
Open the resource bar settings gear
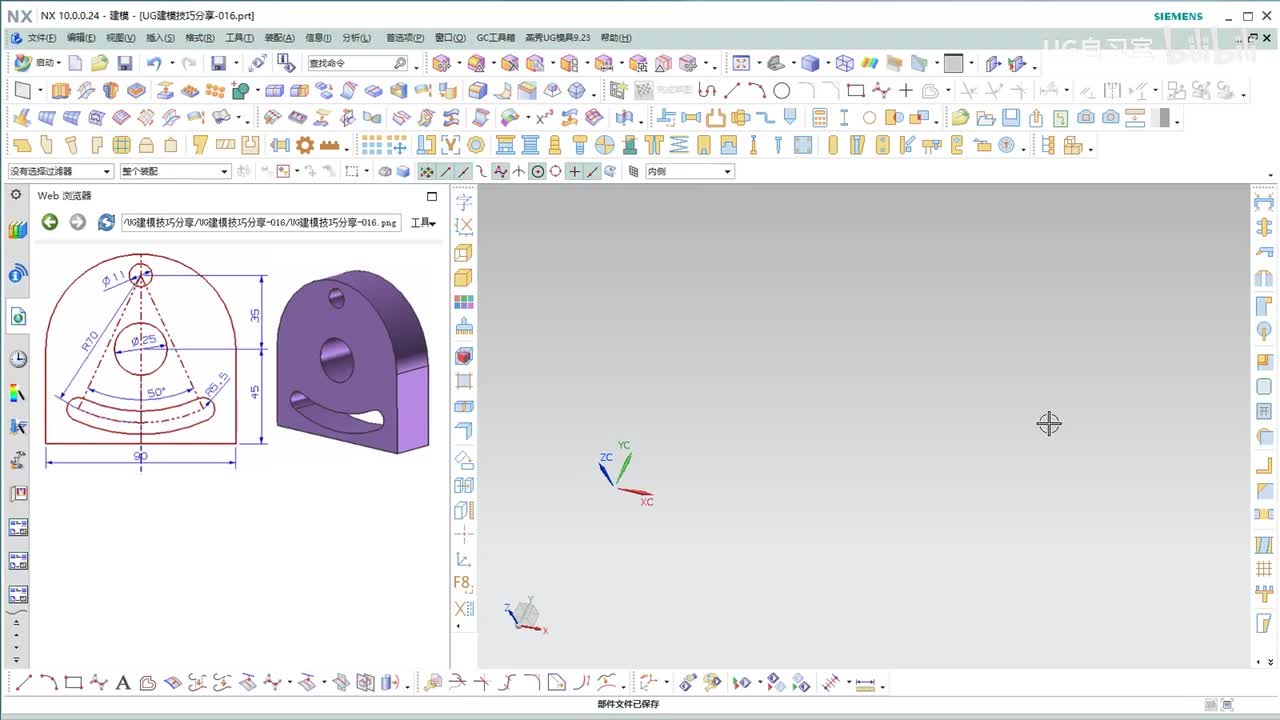coord(16,195)
